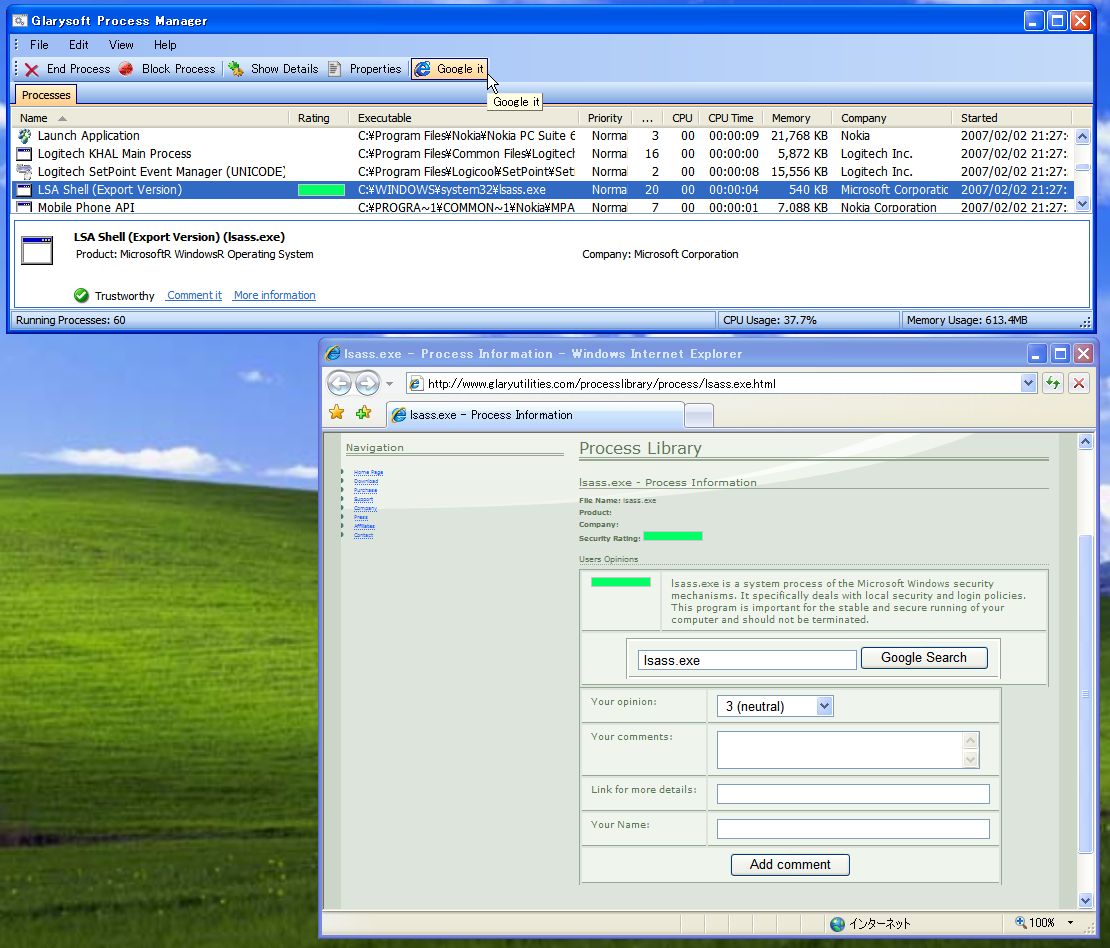The height and width of the screenshot is (948, 1110).
Task: Click the green rating bar in Users Opinions
Action: pyautogui.click(x=621, y=582)
